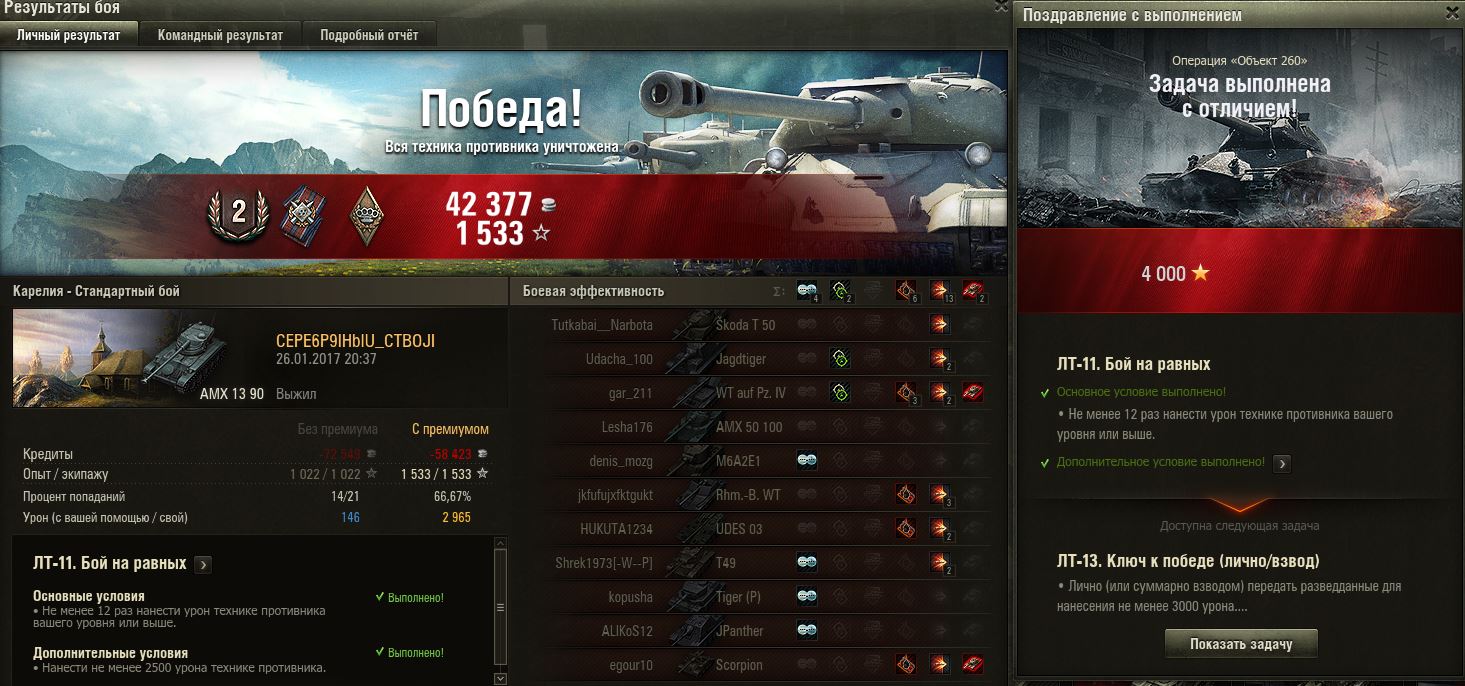Close the congratulation panel

[1453, 12]
